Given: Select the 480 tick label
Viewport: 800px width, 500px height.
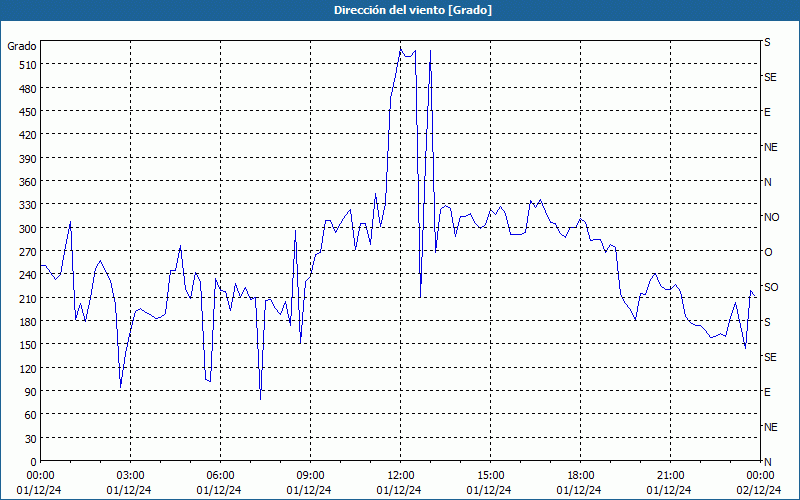Looking at the screenshot, I should (27, 89).
